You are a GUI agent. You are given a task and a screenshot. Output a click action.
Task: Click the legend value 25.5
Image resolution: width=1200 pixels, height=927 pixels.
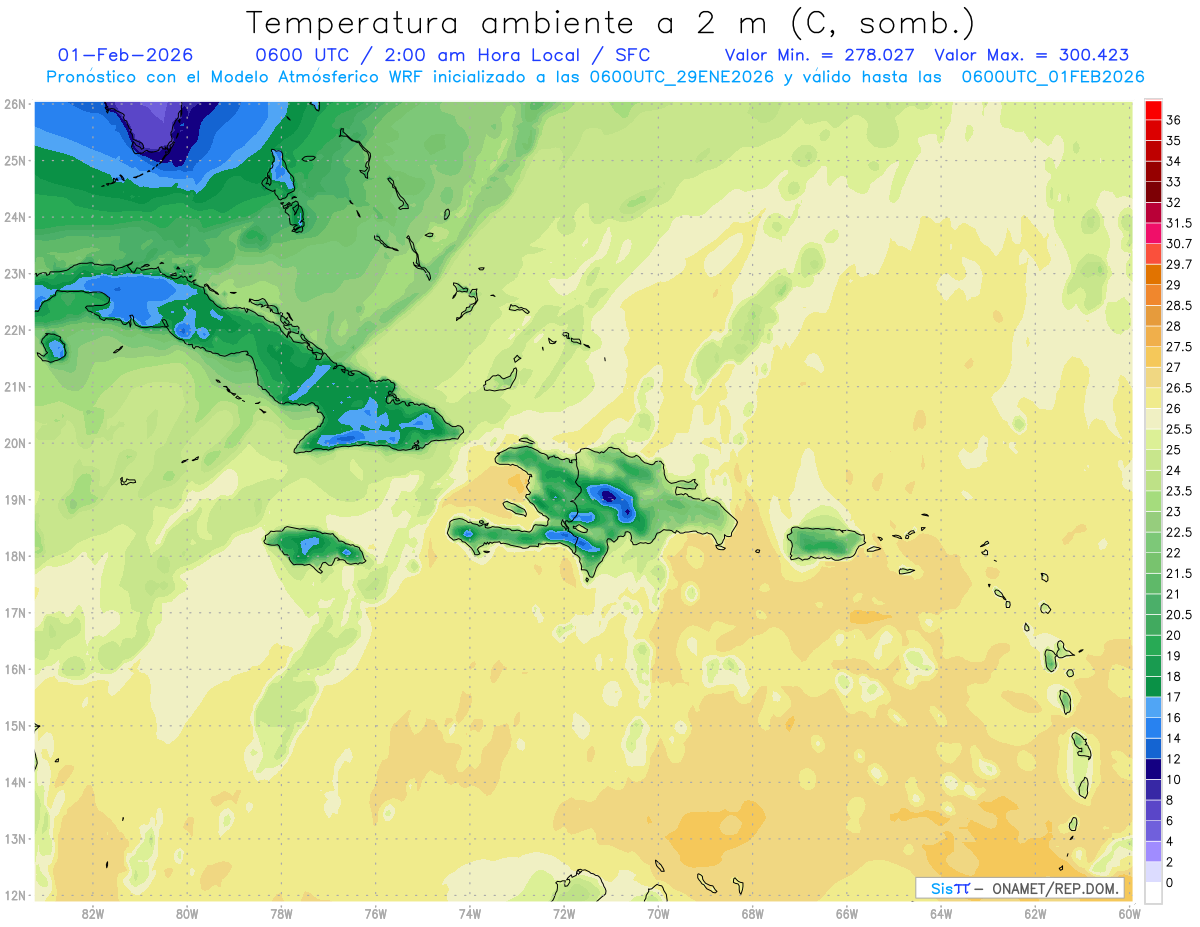1178,429
